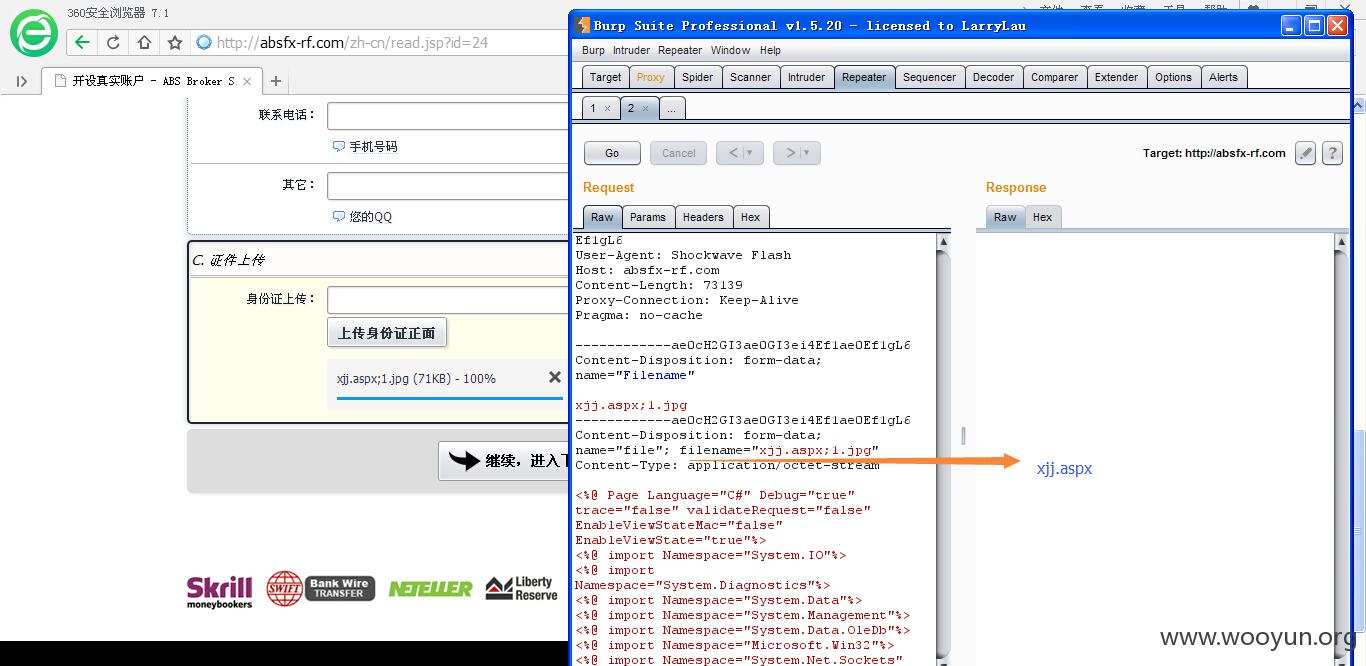Viewport: 1366px width, 666px height.
Task: Open the Intruder menu
Action: pyautogui.click(x=631, y=50)
